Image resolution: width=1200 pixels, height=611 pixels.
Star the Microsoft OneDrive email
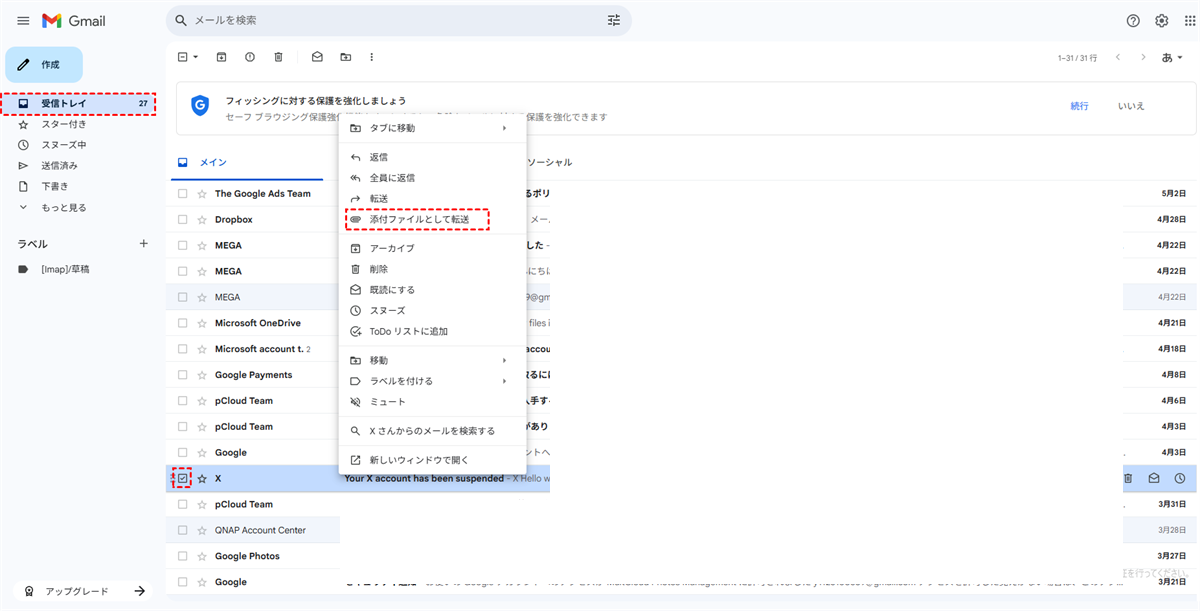click(x=201, y=323)
